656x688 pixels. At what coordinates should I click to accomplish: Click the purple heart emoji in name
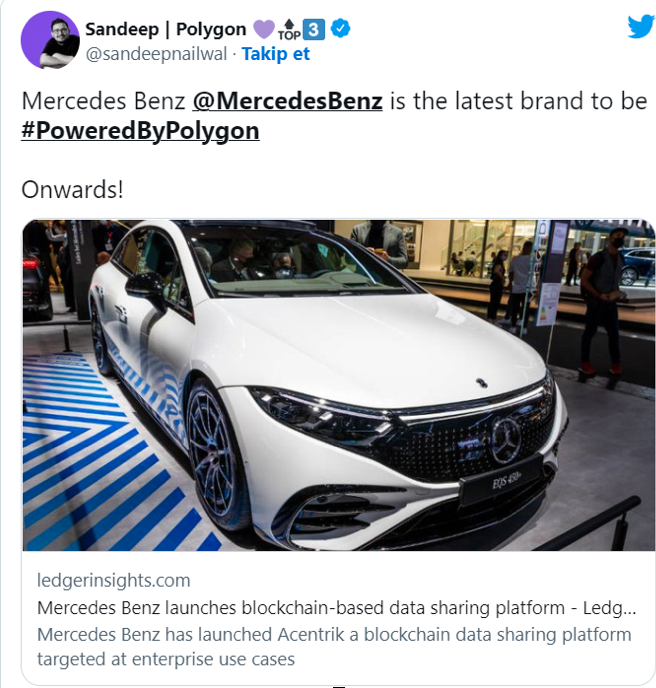click(264, 29)
